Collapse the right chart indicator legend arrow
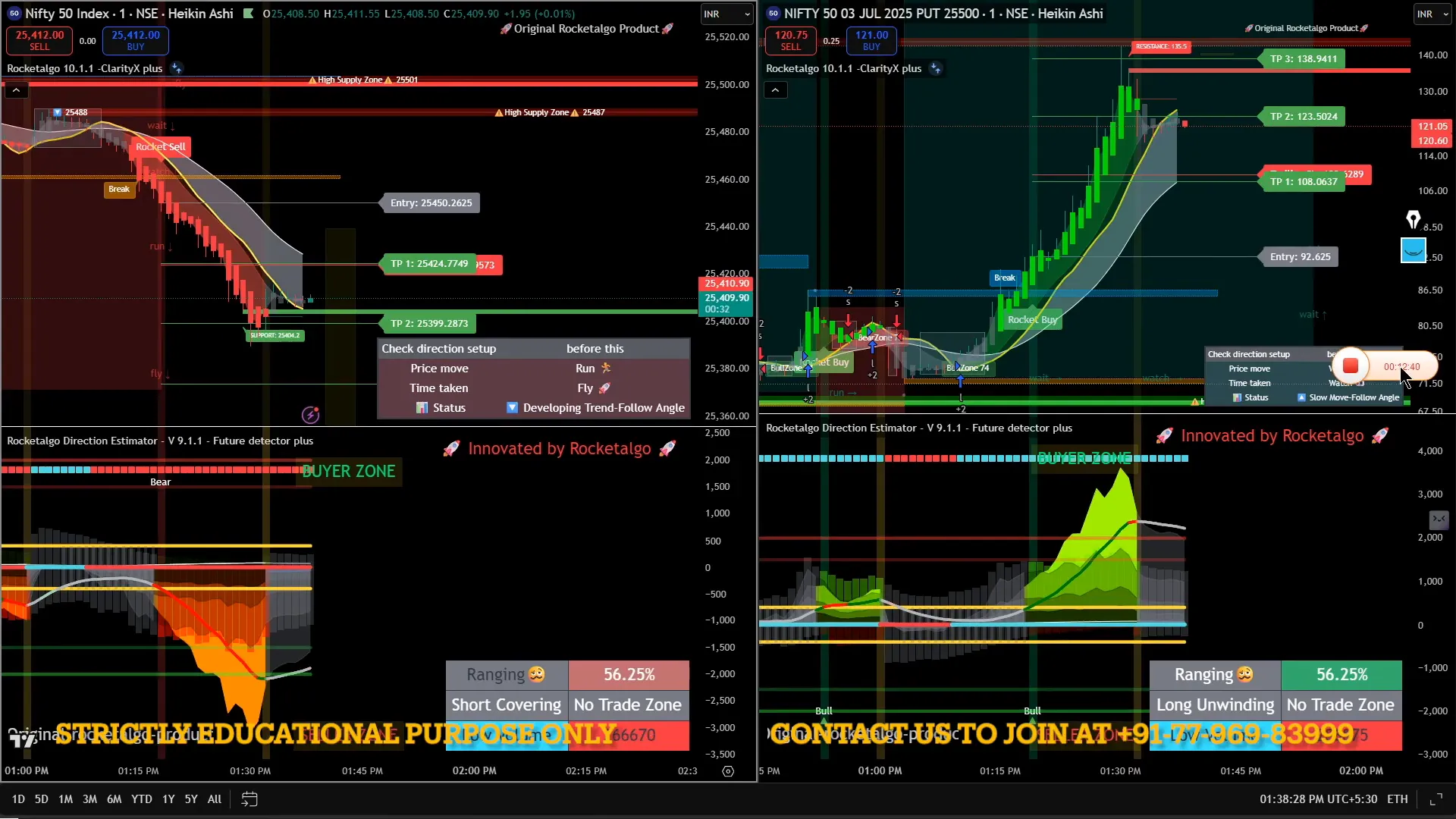The height and width of the screenshot is (819, 1456). click(775, 90)
